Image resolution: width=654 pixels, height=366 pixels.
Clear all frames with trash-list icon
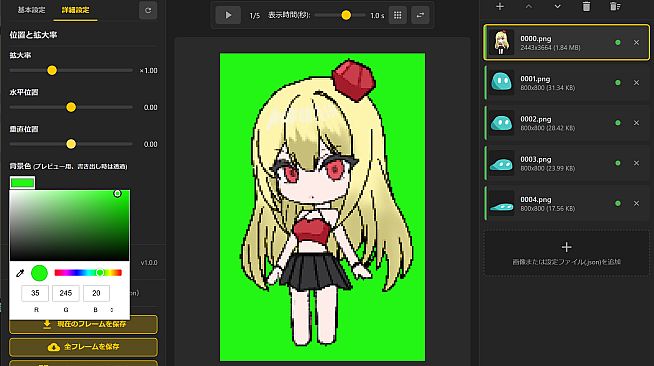coord(615,6)
